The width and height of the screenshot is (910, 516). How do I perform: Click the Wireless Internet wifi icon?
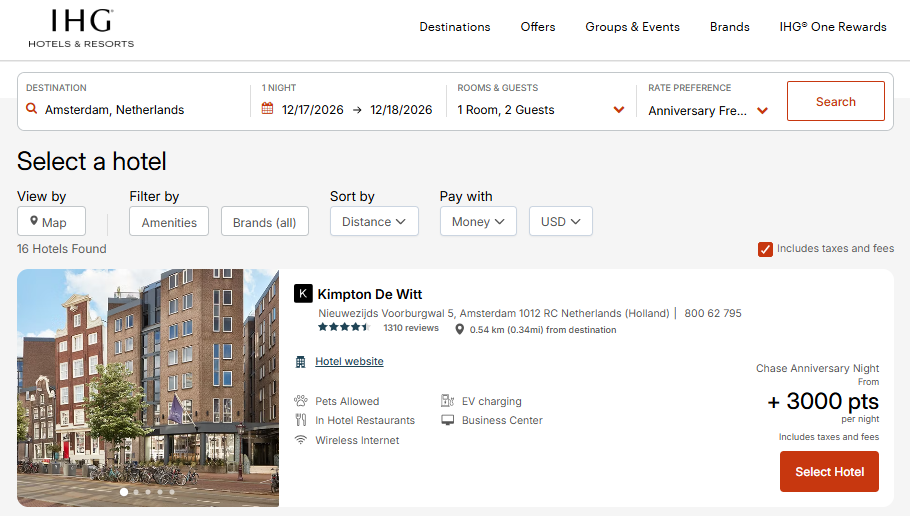[301, 439]
